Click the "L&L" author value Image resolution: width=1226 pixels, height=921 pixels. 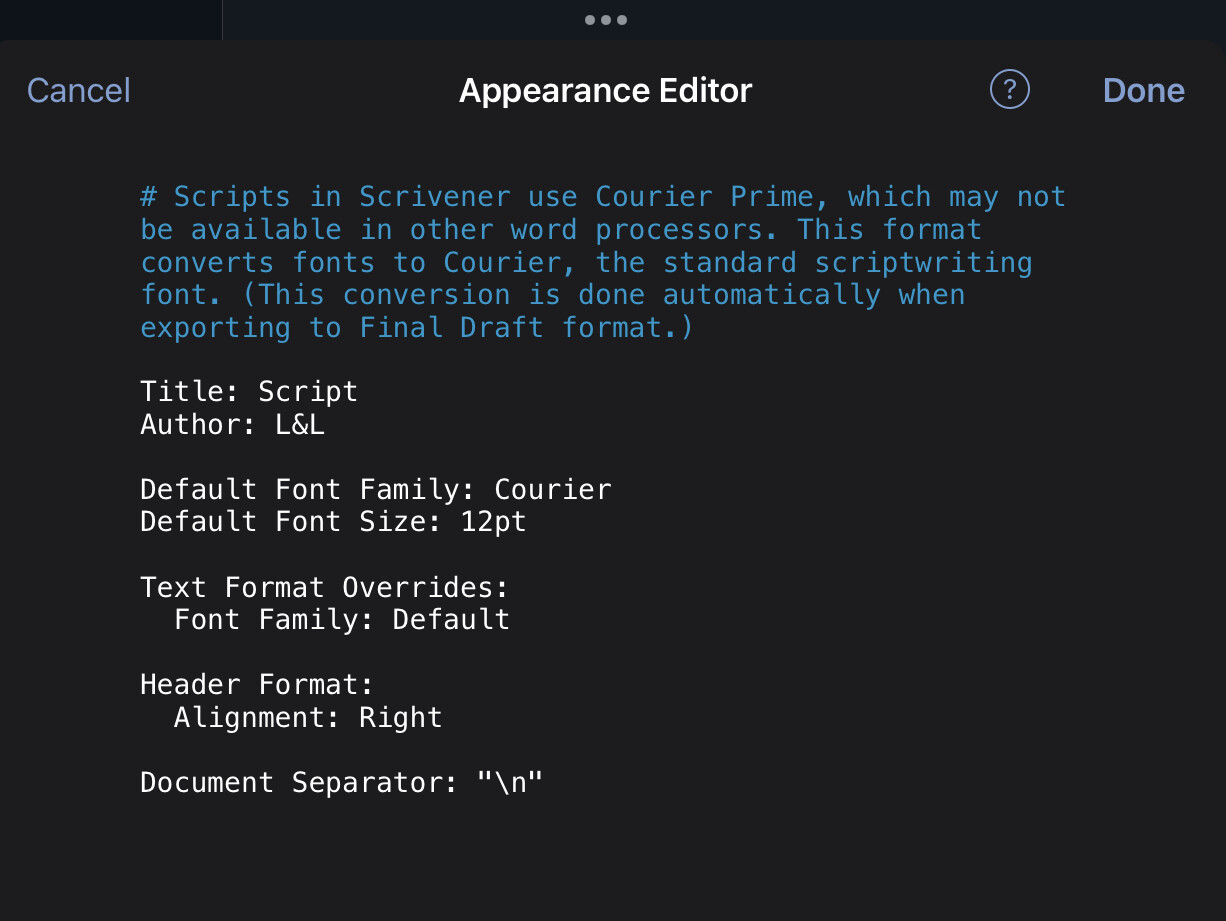pyautogui.click(x=300, y=424)
